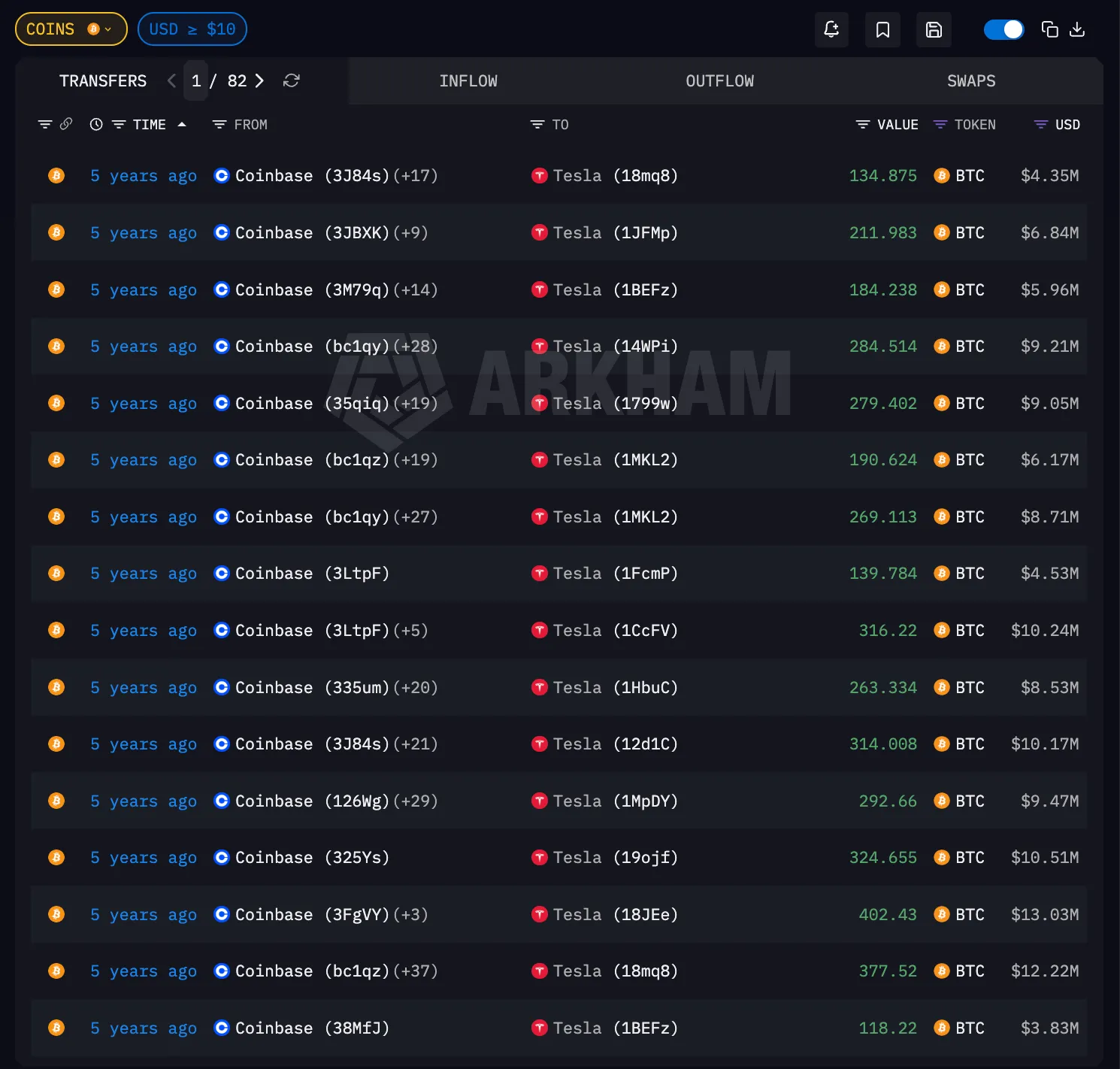Click the $9.21M USD amount
Screen dimensions: 1120x1069
pyautogui.click(x=1050, y=347)
